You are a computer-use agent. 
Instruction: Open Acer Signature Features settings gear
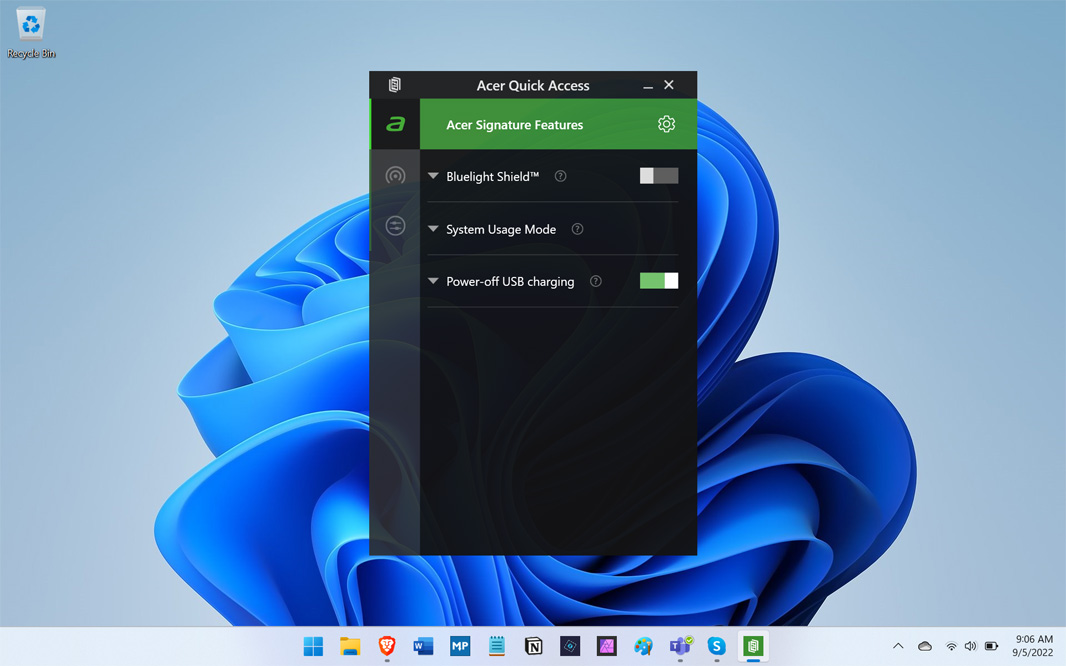click(666, 124)
